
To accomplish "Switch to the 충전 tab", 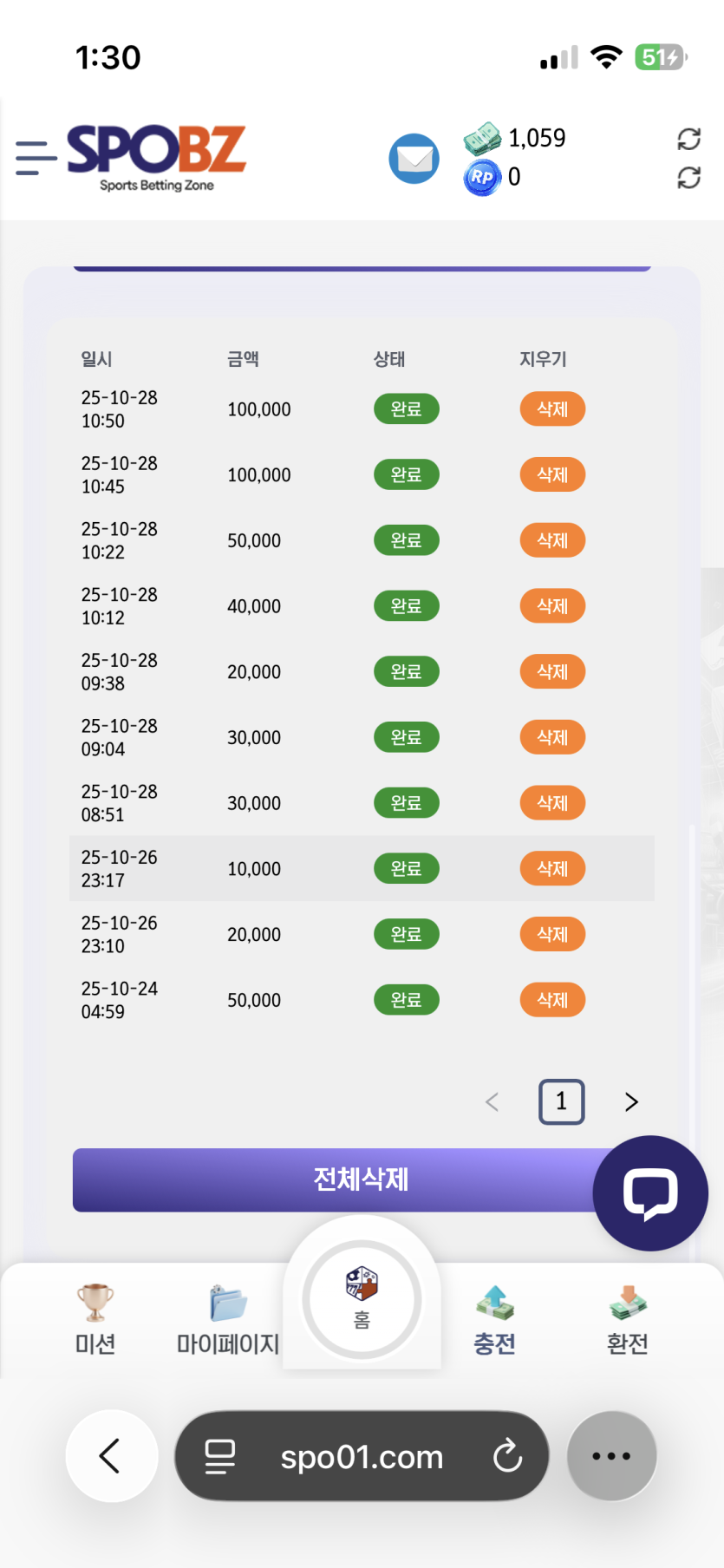I will tap(495, 1318).
